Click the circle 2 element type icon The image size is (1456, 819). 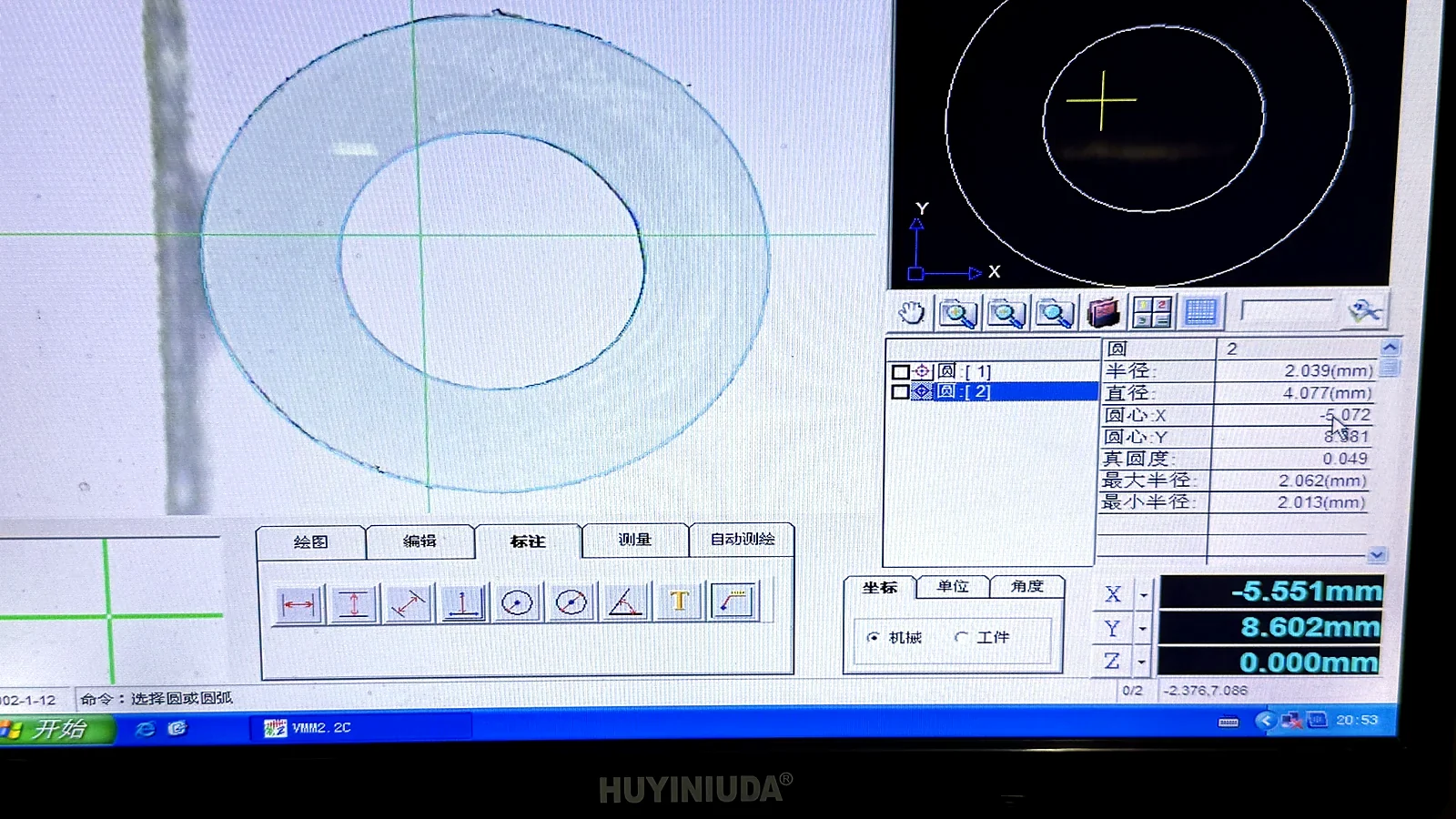tap(922, 391)
